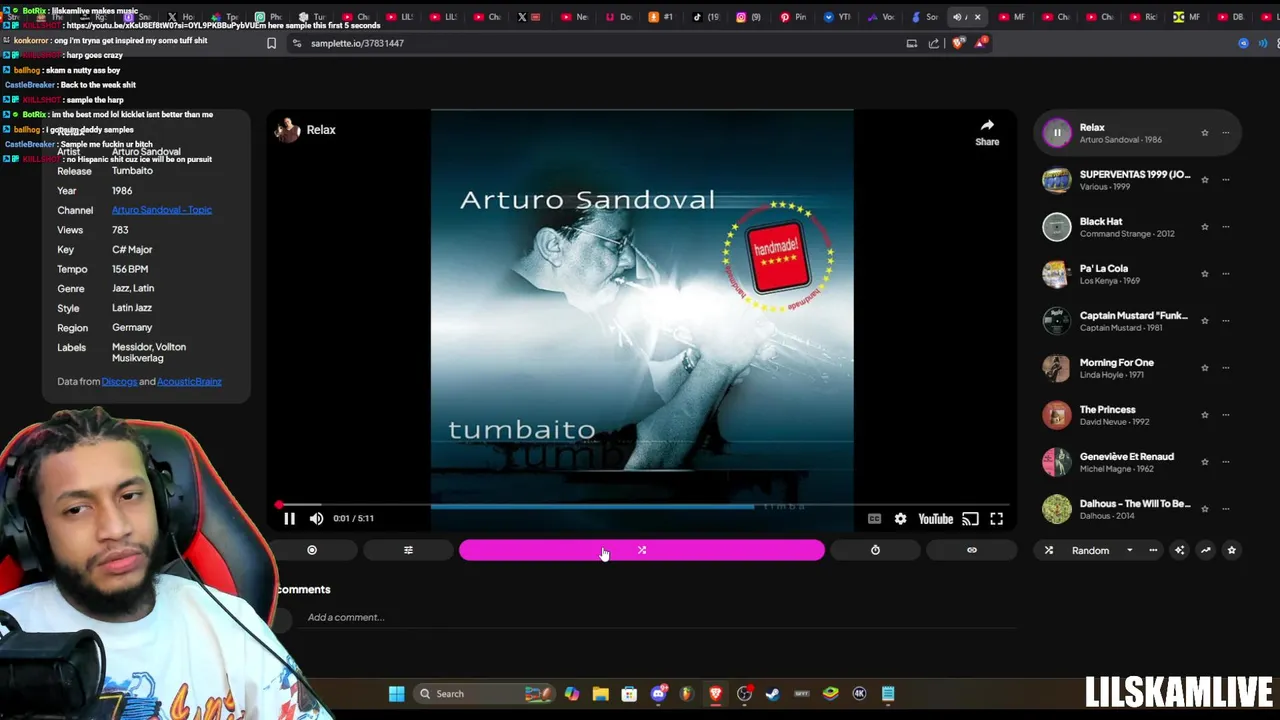Enter fullscreen video mode
The height and width of the screenshot is (720, 1280).
click(x=997, y=518)
